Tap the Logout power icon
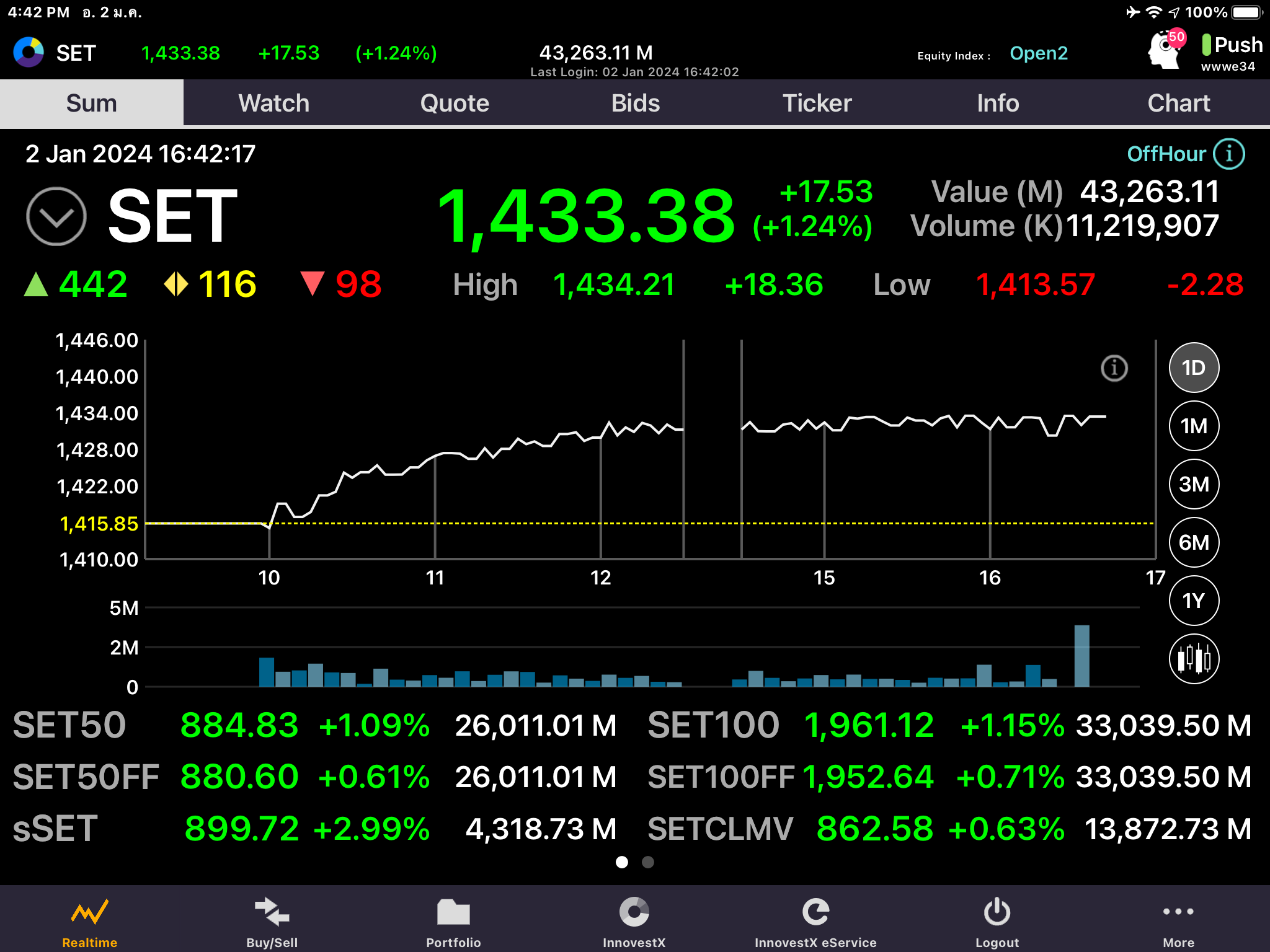The height and width of the screenshot is (952, 1270). tap(997, 912)
